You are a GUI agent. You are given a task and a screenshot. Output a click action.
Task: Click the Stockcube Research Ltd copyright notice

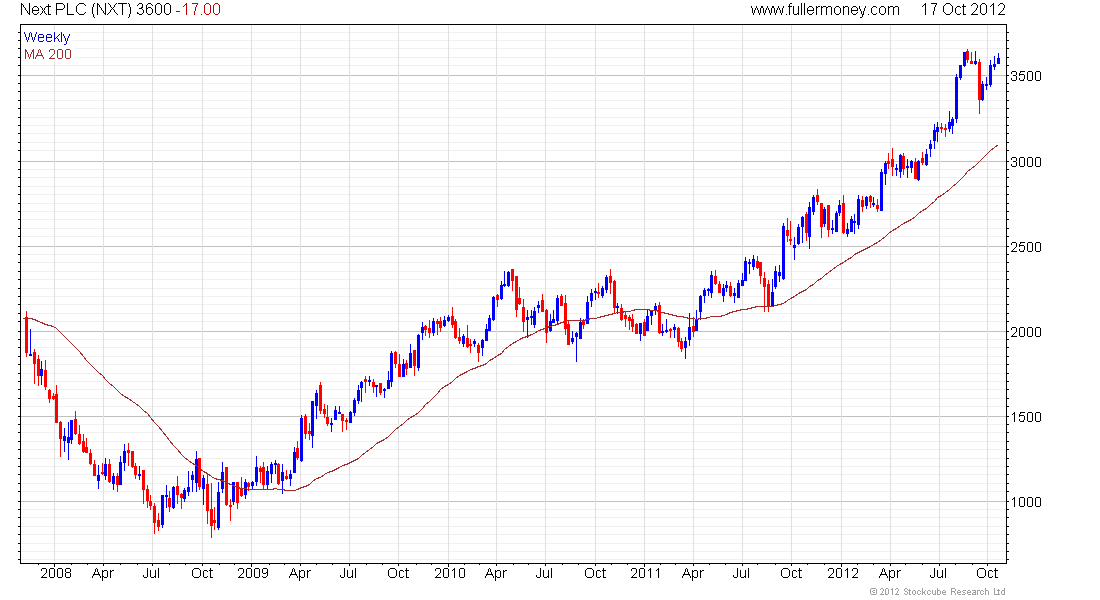coord(937,592)
